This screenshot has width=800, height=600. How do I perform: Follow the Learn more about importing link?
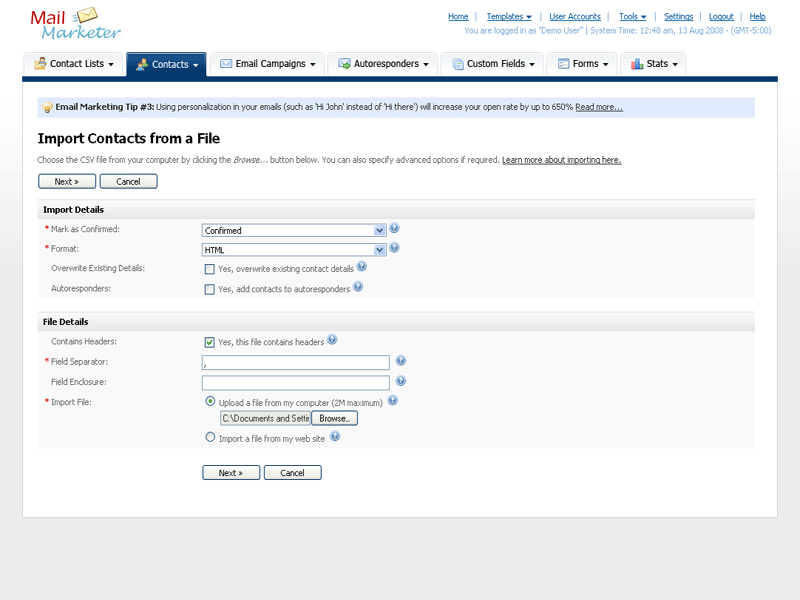561,160
